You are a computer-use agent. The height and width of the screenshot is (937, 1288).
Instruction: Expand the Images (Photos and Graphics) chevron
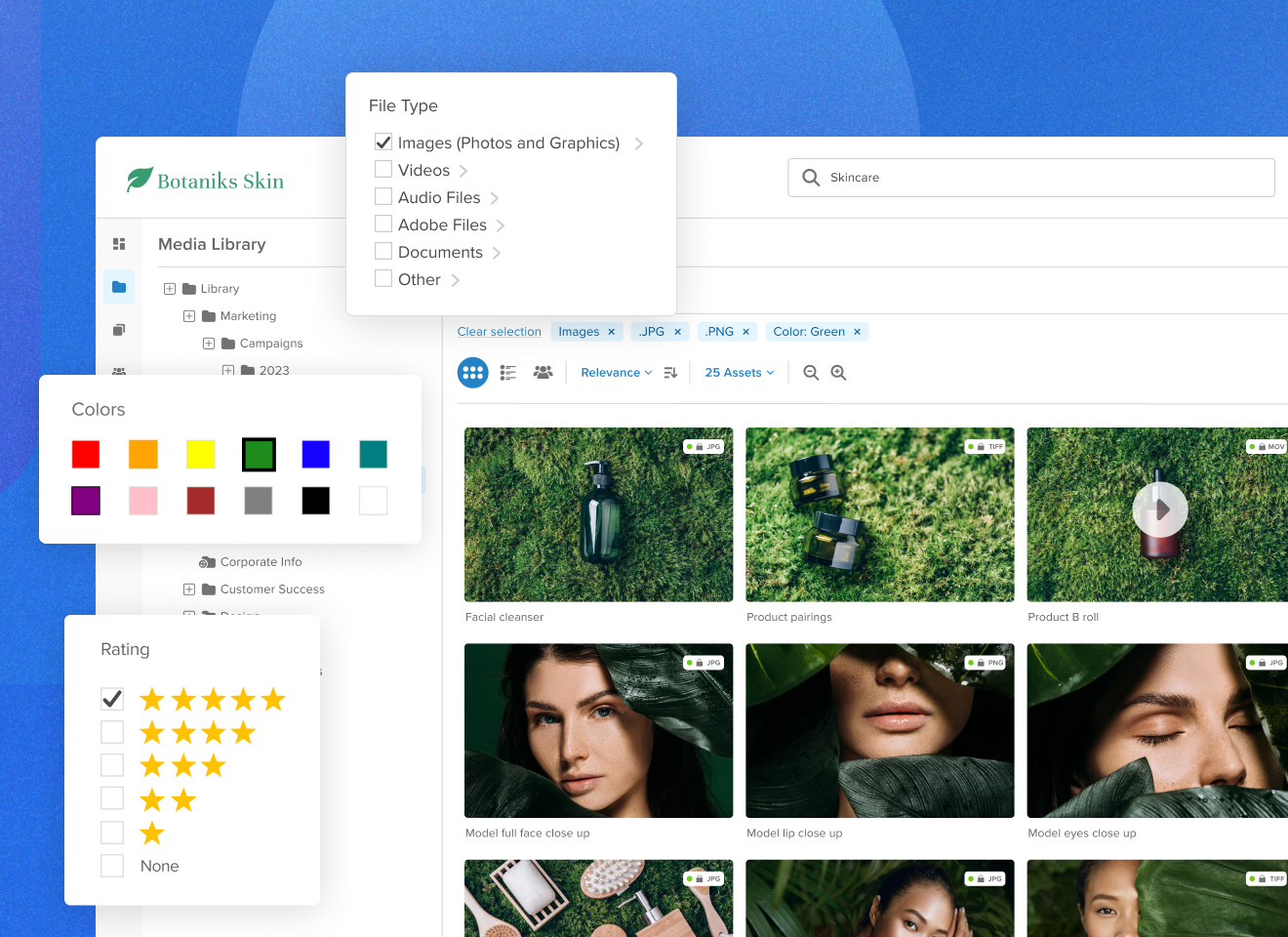click(x=639, y=143)
